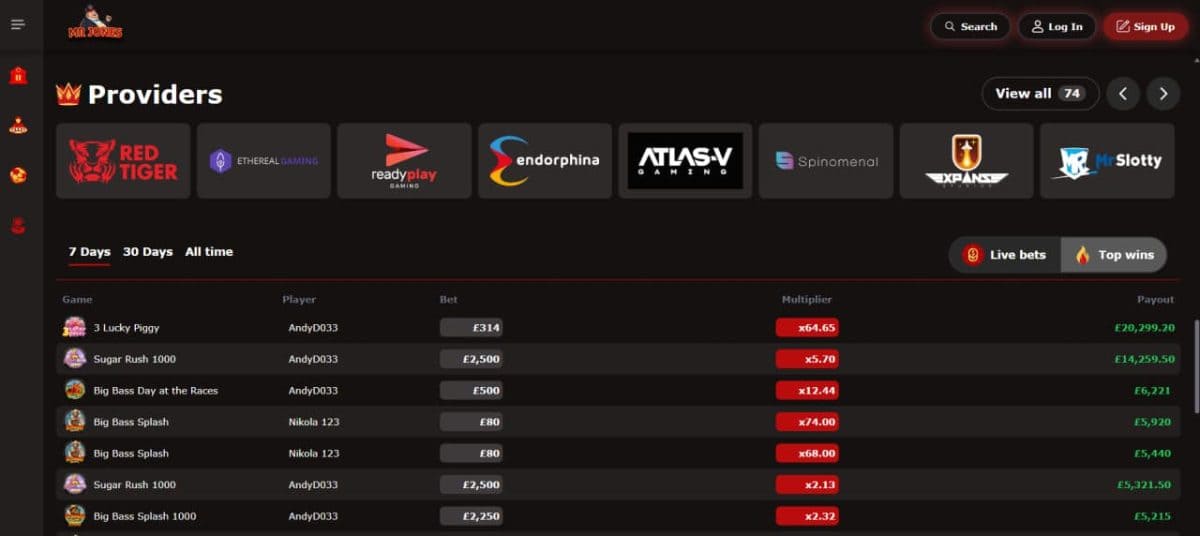The width and height of the screenshot is (1200, 536).
Task: Open the 3 Lucky Piggy game name
Action: pos(126,328)
